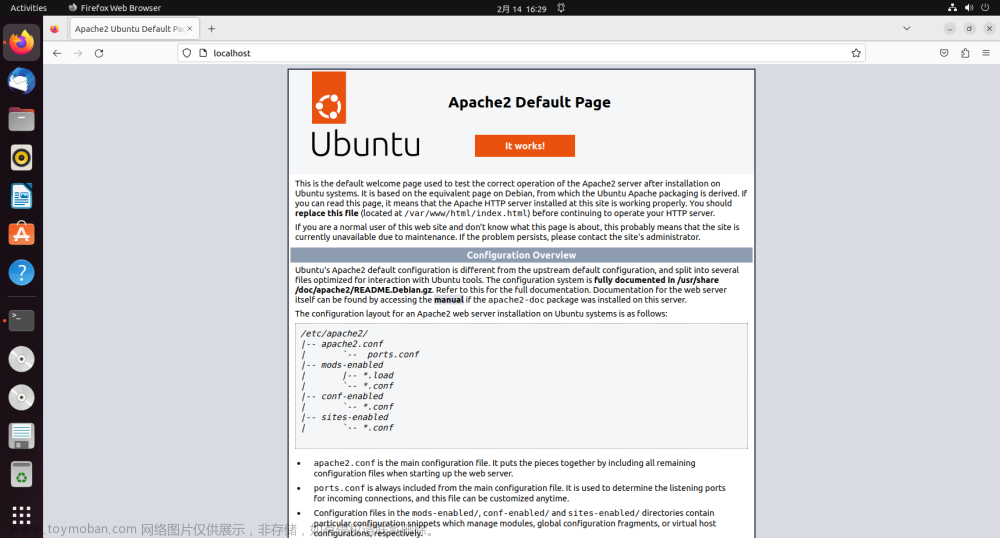Click the network status icon in top bar
The height and width of the screenshot is (538, 1000).
(952, 8)
